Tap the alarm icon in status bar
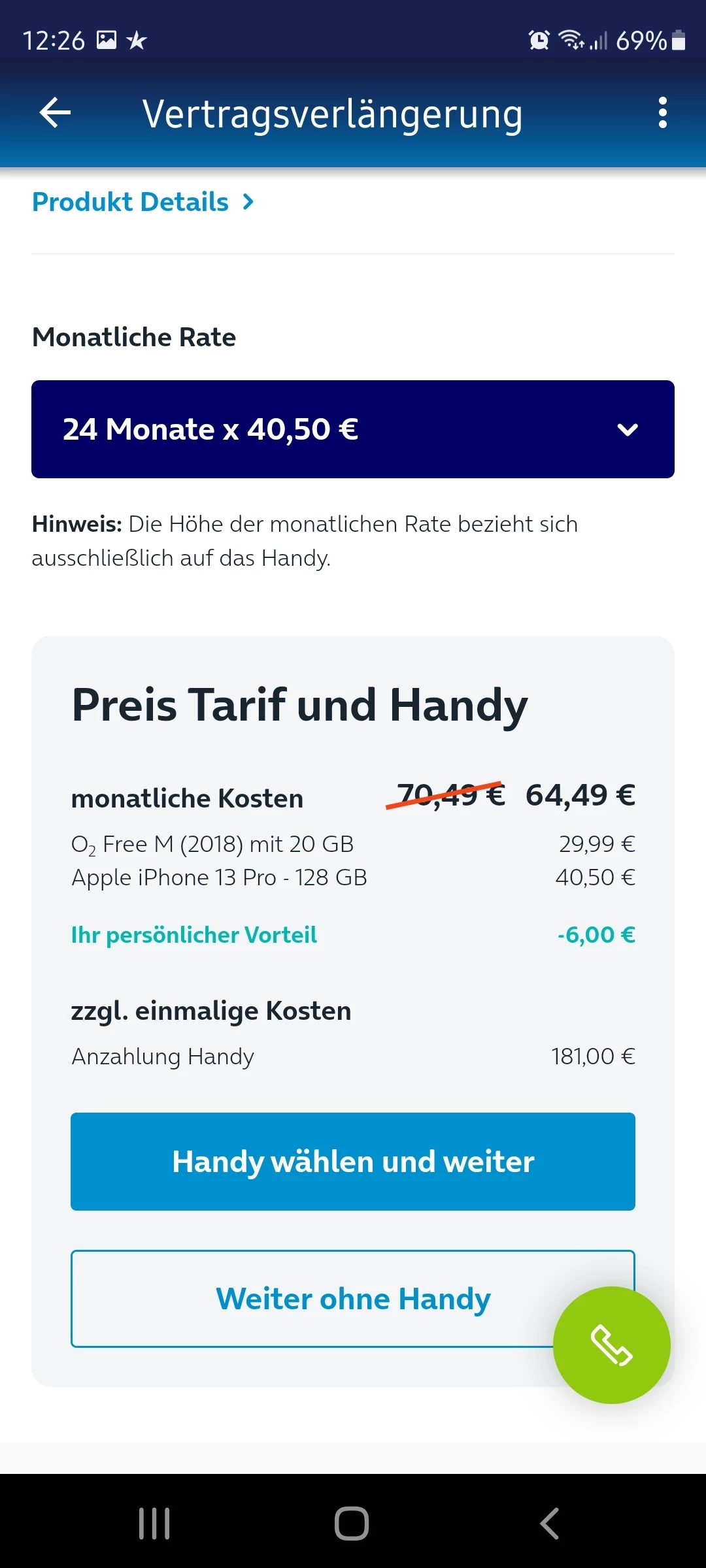The height and width of the screenshot is (1568, 706). pyautogui.click(x=539, y=41)
